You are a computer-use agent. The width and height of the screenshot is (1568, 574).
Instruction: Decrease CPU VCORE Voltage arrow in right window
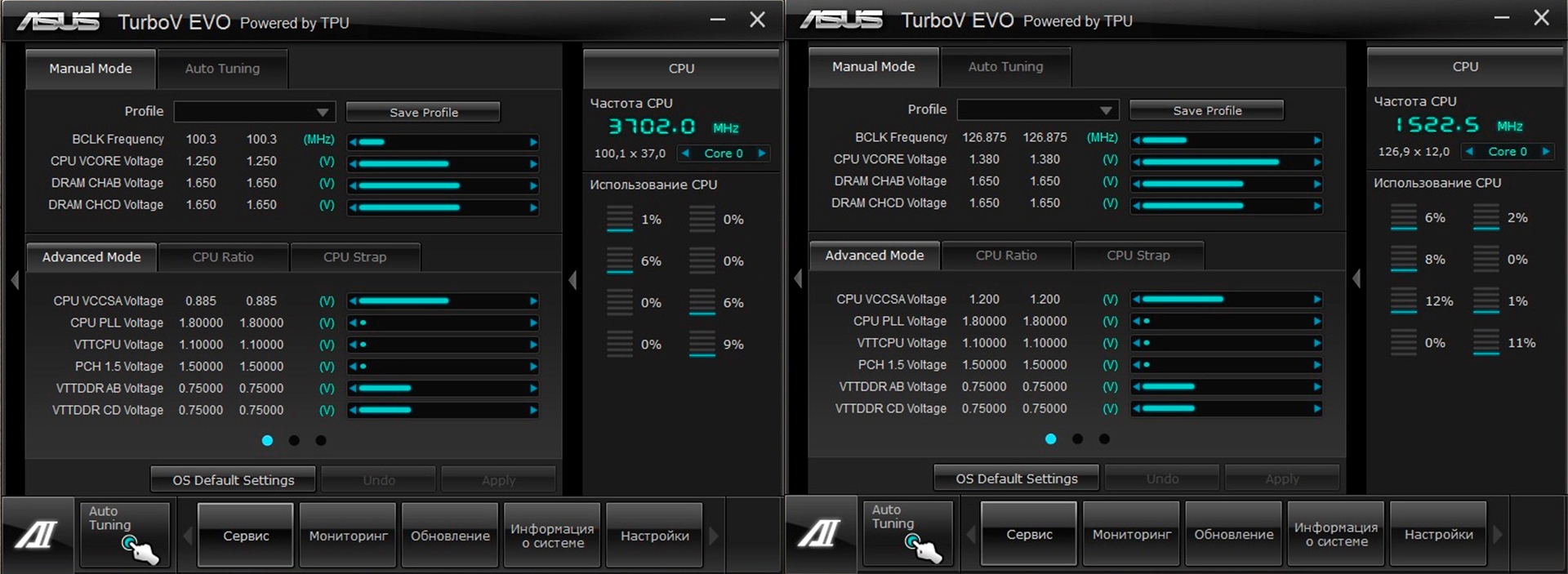click(x=1137, y=162)
